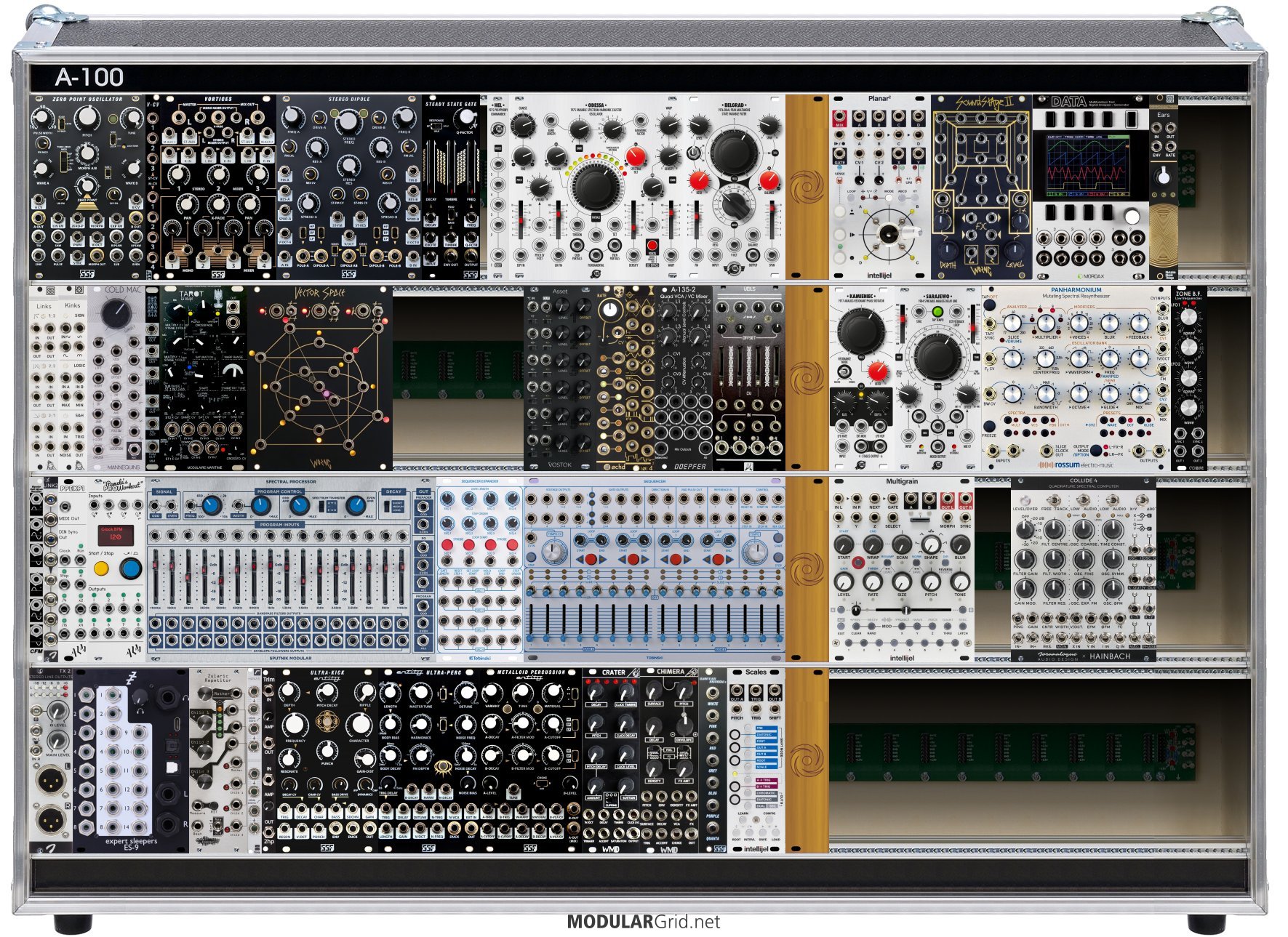The width and height of the screenshot is (1288, 937).
Task: Click the Cold Mac large Survey knob
Action: pos(115,314)
